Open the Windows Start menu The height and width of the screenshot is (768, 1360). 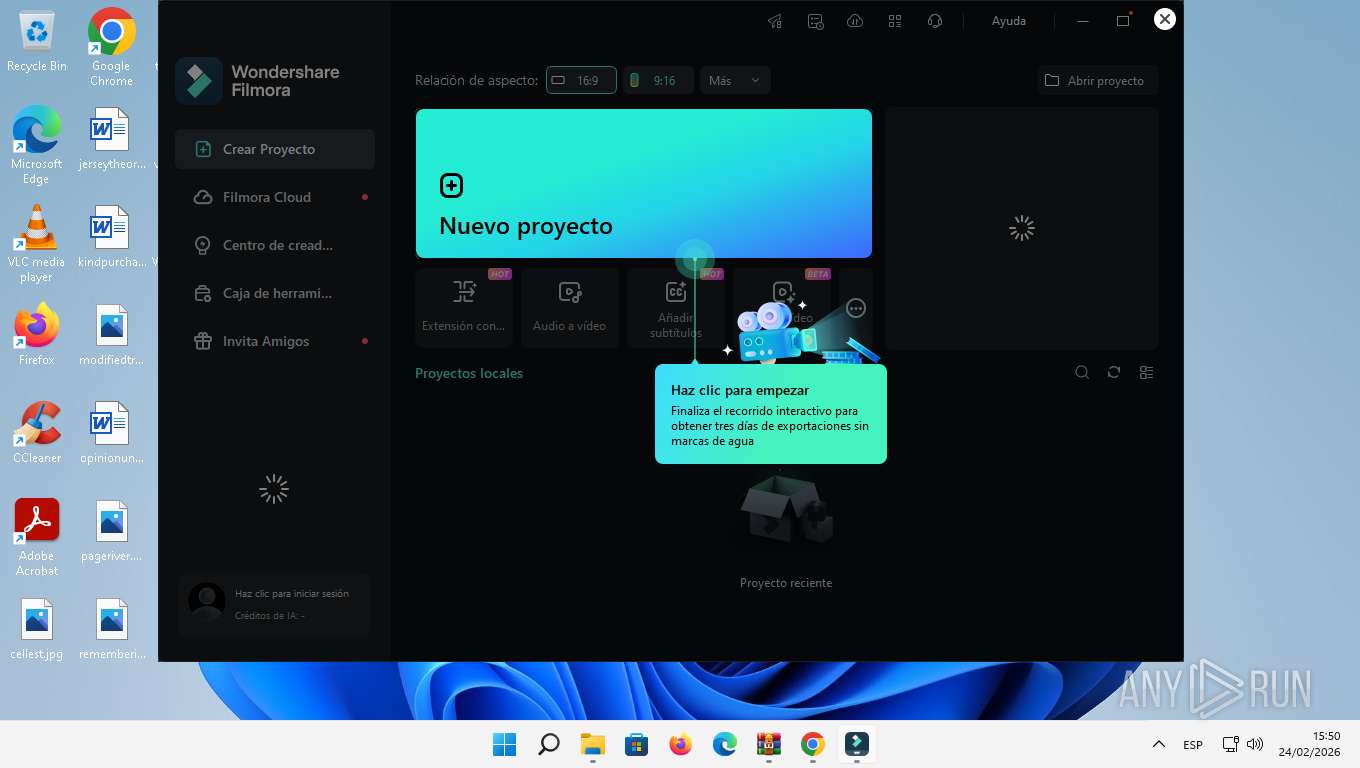[505, 744]
